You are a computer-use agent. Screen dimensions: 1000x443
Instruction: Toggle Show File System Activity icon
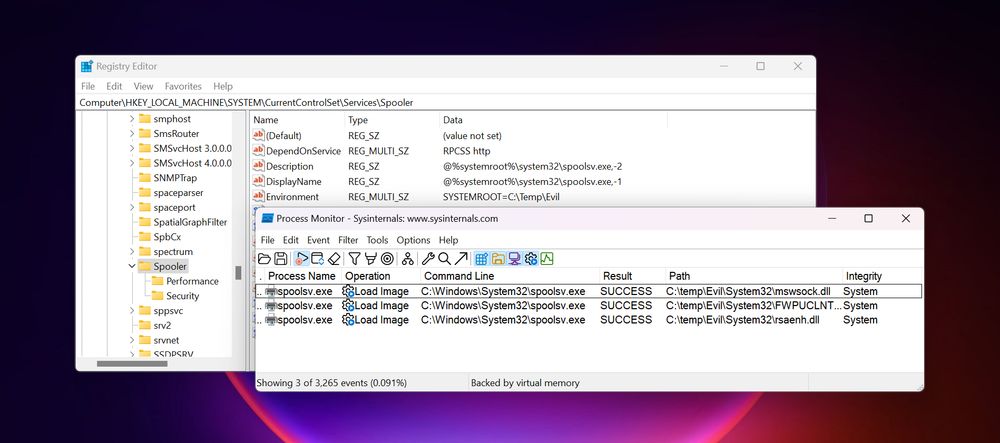498,259
